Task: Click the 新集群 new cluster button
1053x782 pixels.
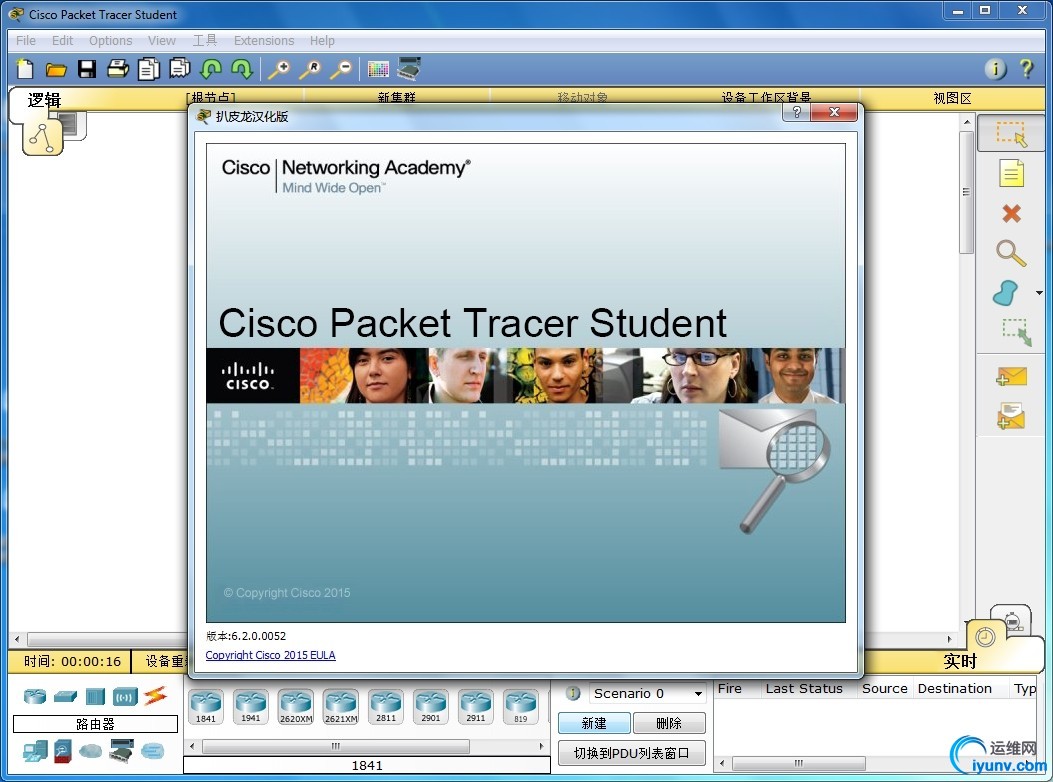Action: pyautogui.click(x=396, y=98)
